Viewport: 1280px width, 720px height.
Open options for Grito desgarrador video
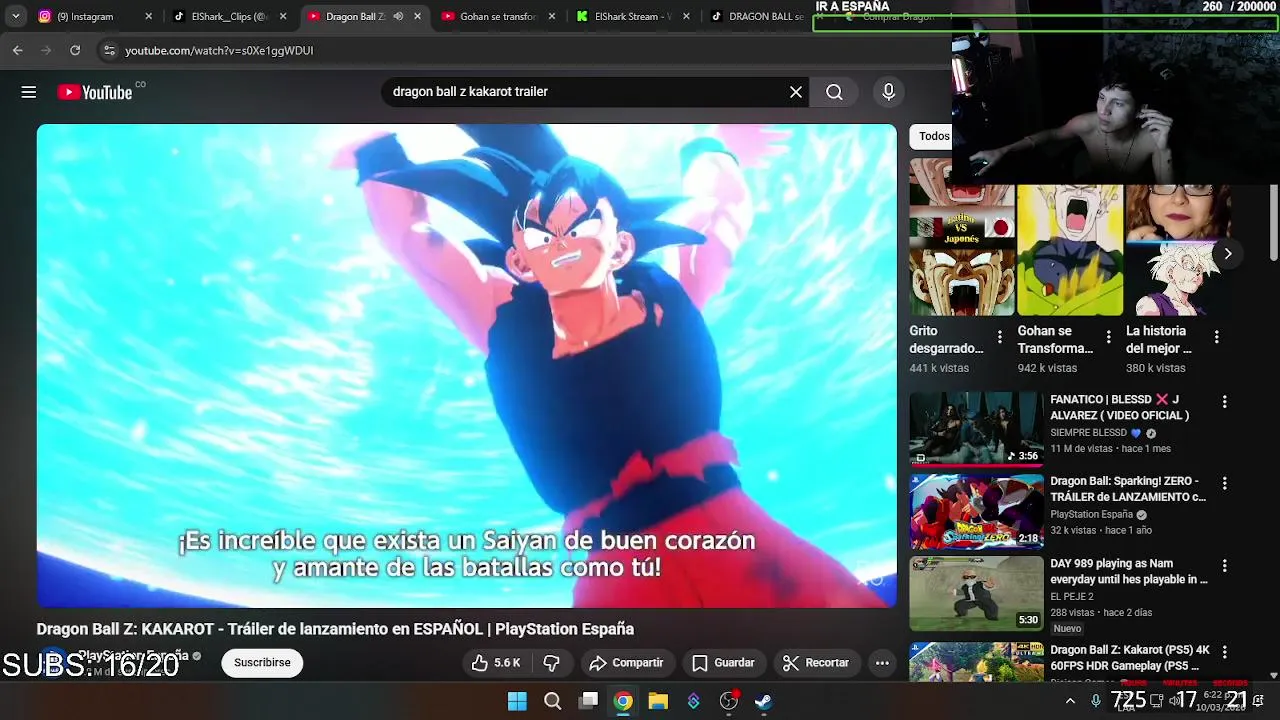999,337
